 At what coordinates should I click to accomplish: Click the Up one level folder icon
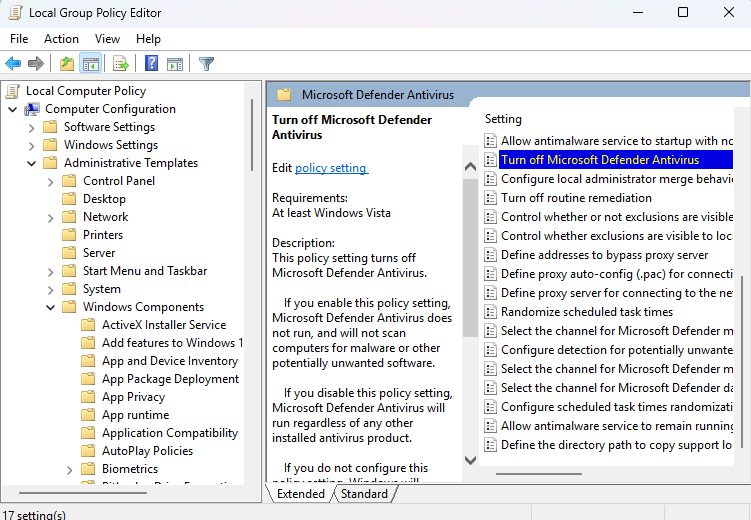67,63
